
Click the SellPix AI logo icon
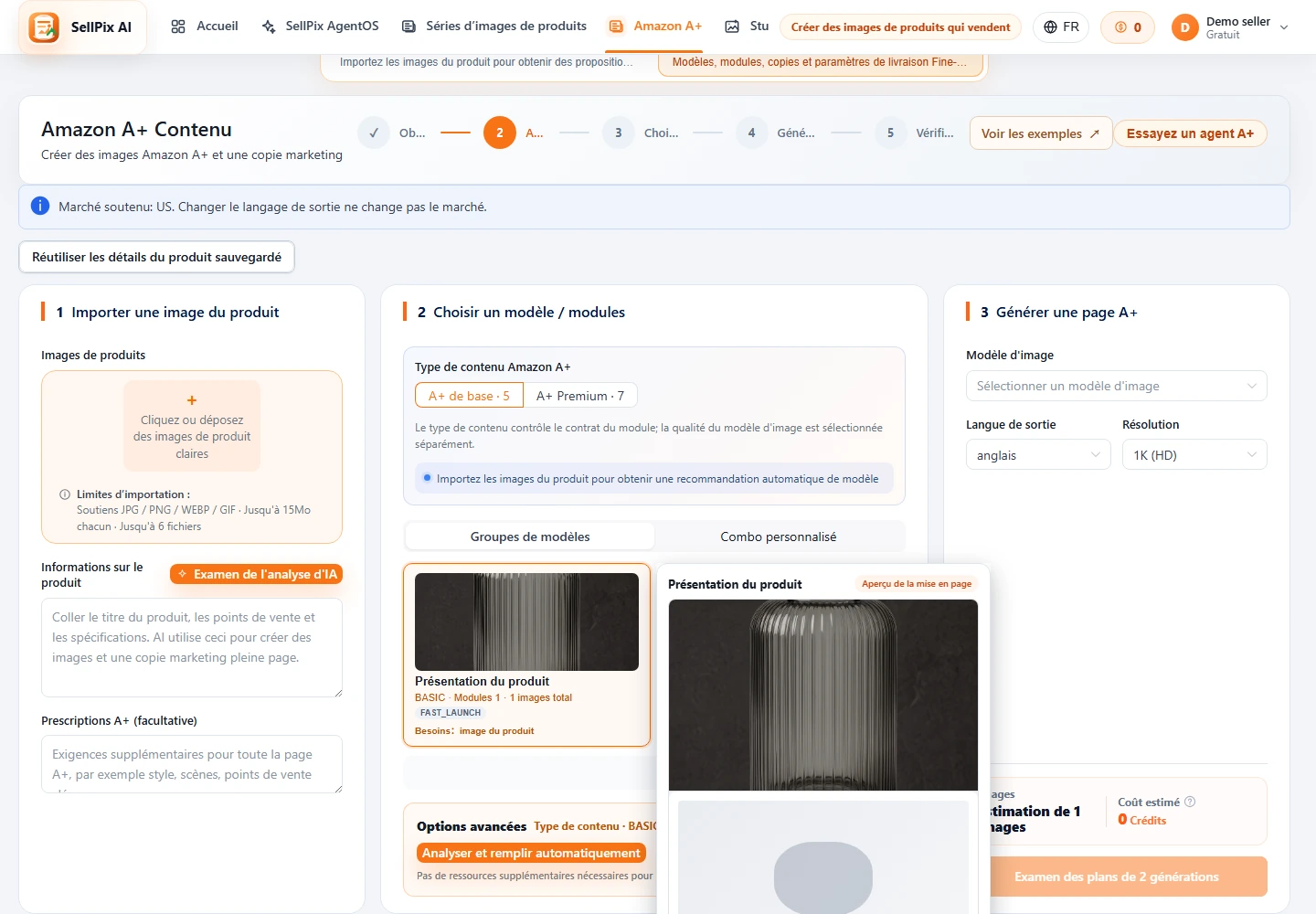click(x=44, y=27)
